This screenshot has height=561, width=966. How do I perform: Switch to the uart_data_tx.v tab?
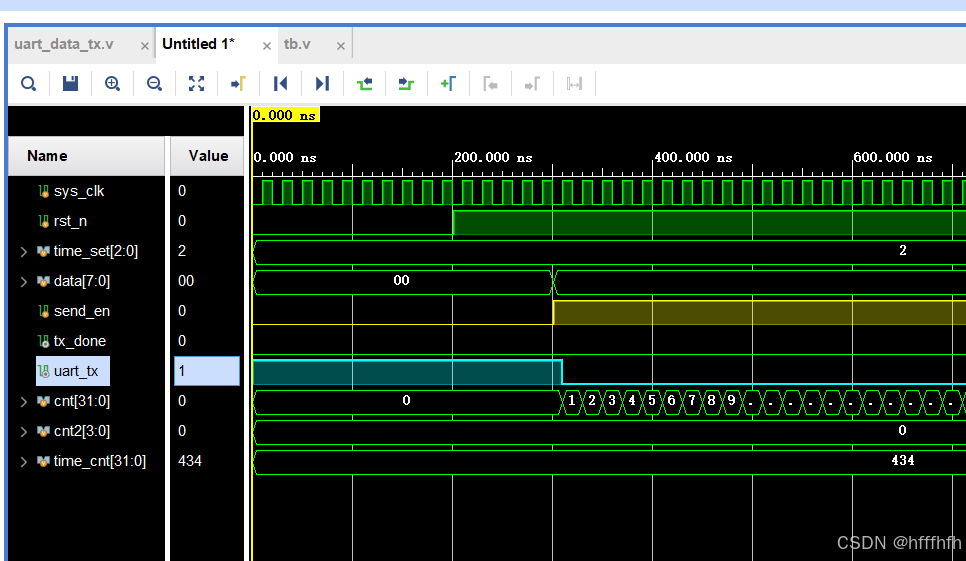coord(64,44)
